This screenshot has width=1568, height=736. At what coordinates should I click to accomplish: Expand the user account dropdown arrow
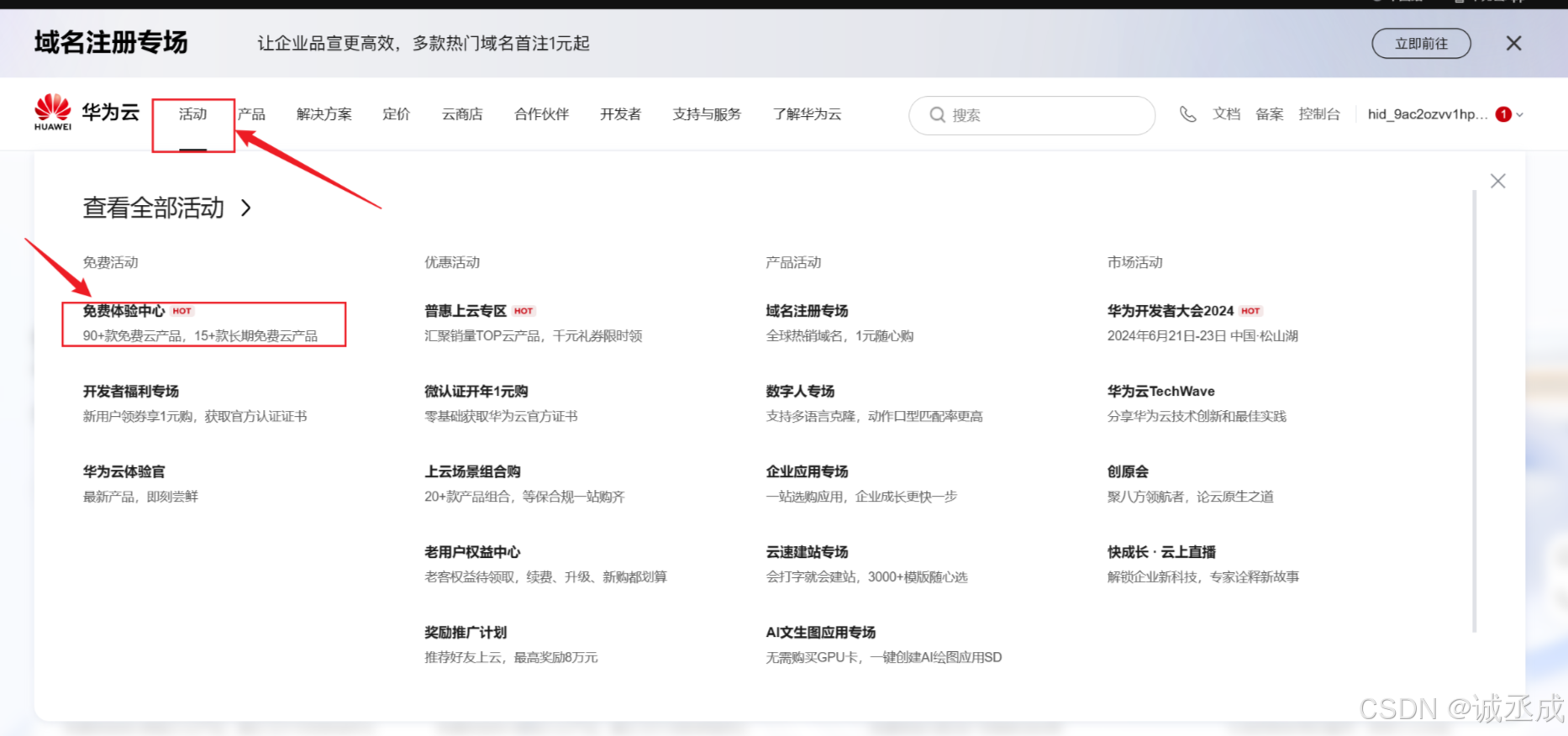click(1520, 115)
